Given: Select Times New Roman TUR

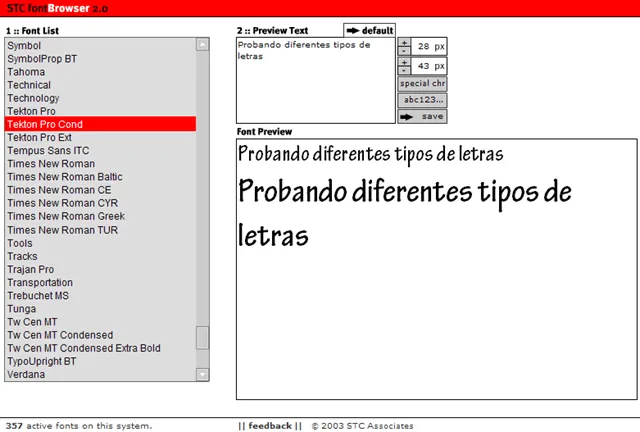Looking at the screenshot, I should pos(100,229).
